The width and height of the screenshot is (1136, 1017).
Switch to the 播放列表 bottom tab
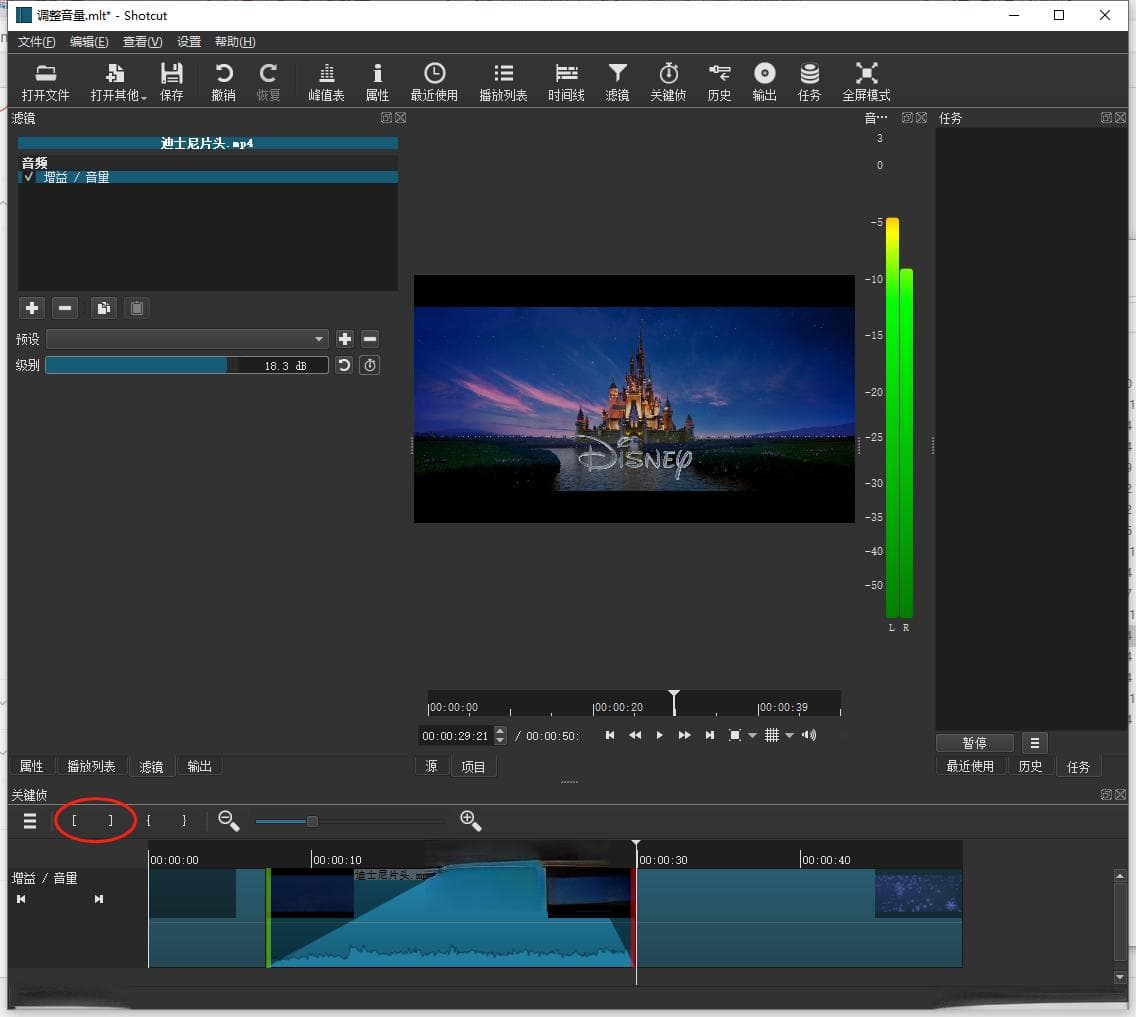point(91,766)
